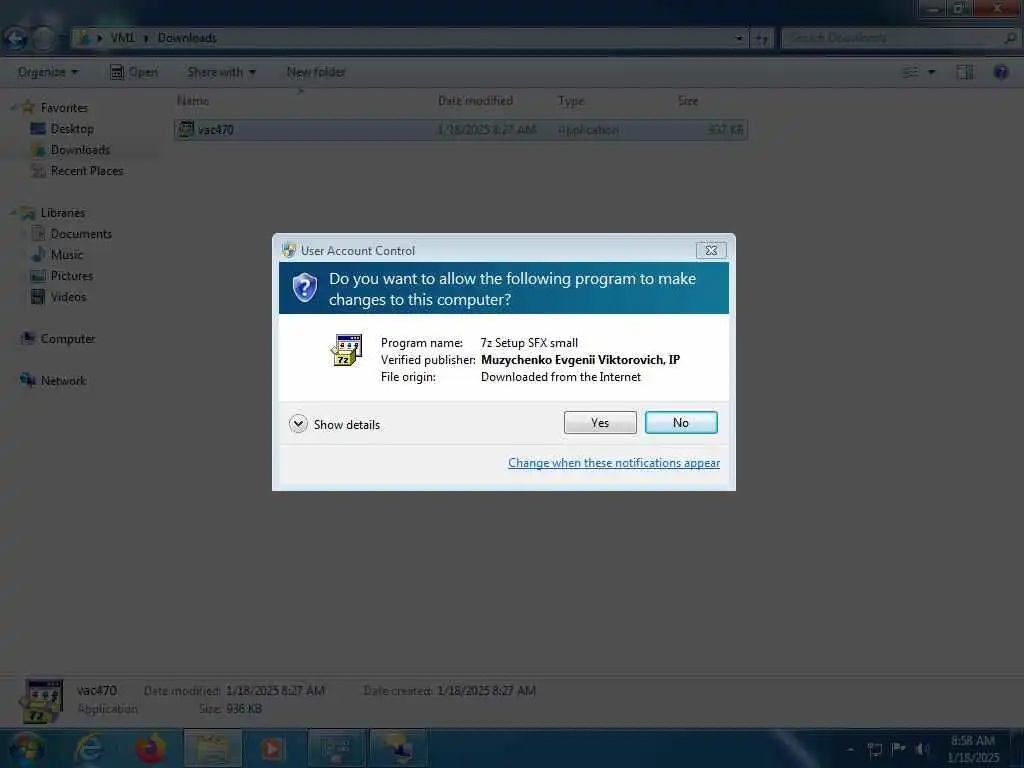Select Computer in navigation pane
1024x768 pixels.
(x=67, y=338)
